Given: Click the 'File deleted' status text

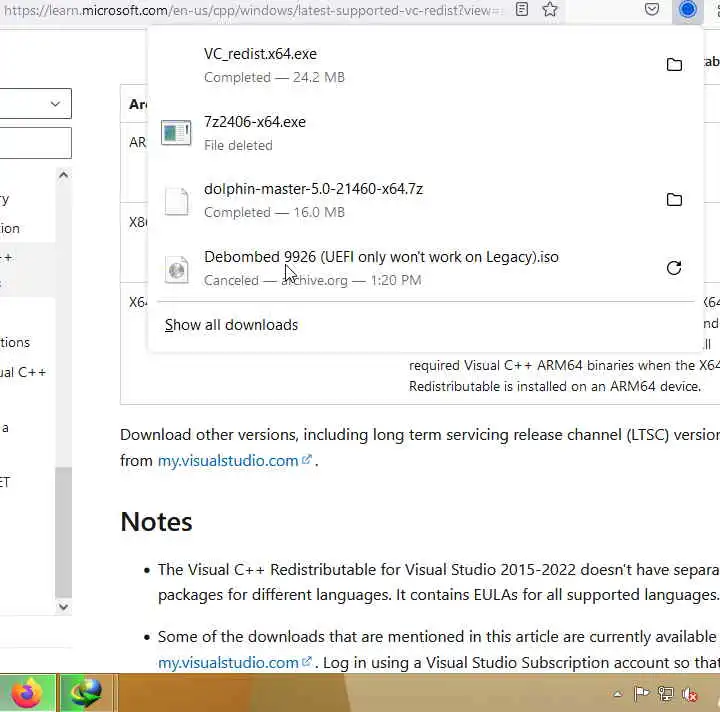Looking at the screenshot, I should click(238, 145).
